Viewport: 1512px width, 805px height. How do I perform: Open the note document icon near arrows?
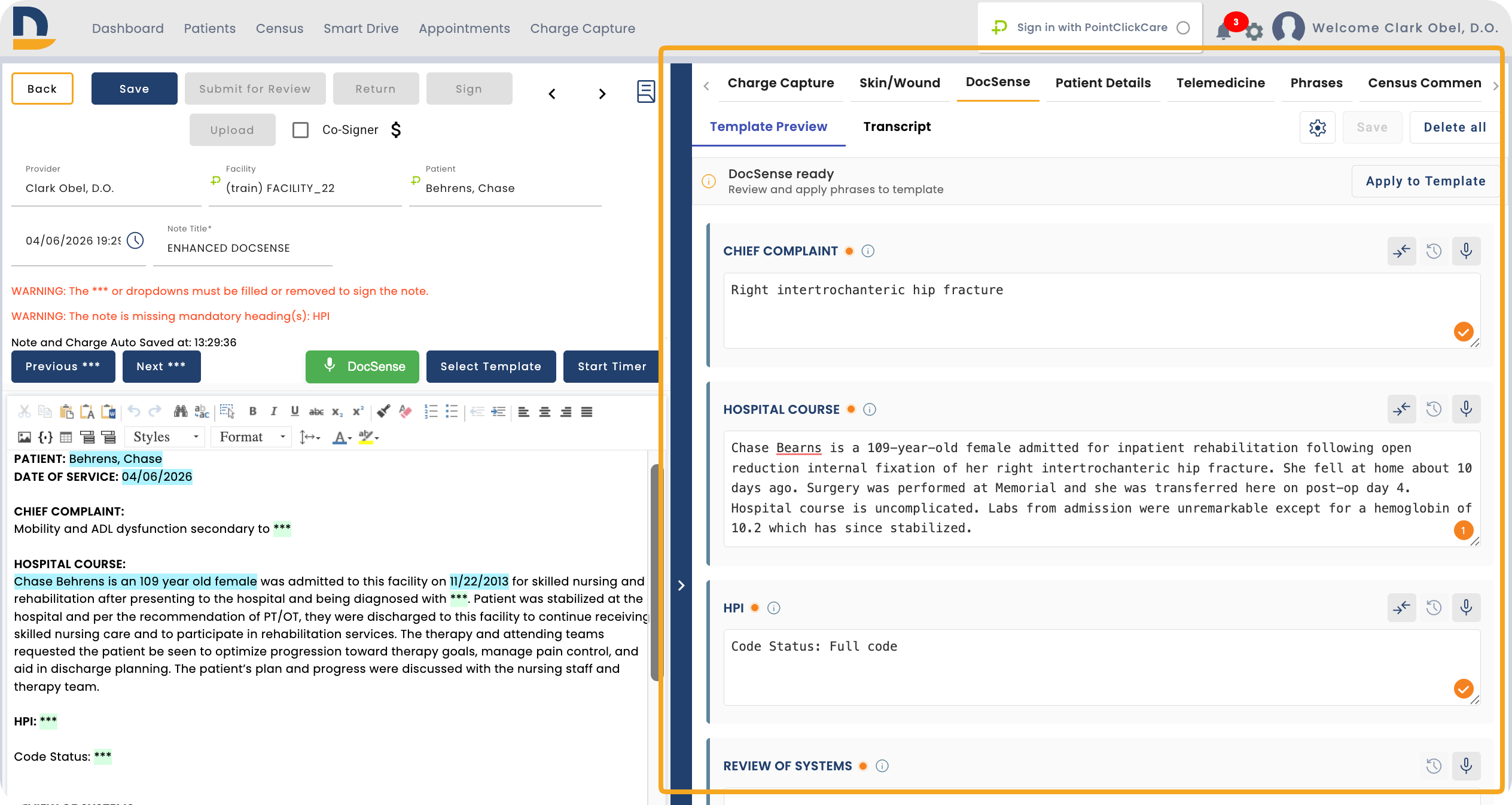click(x=646, y=92)
